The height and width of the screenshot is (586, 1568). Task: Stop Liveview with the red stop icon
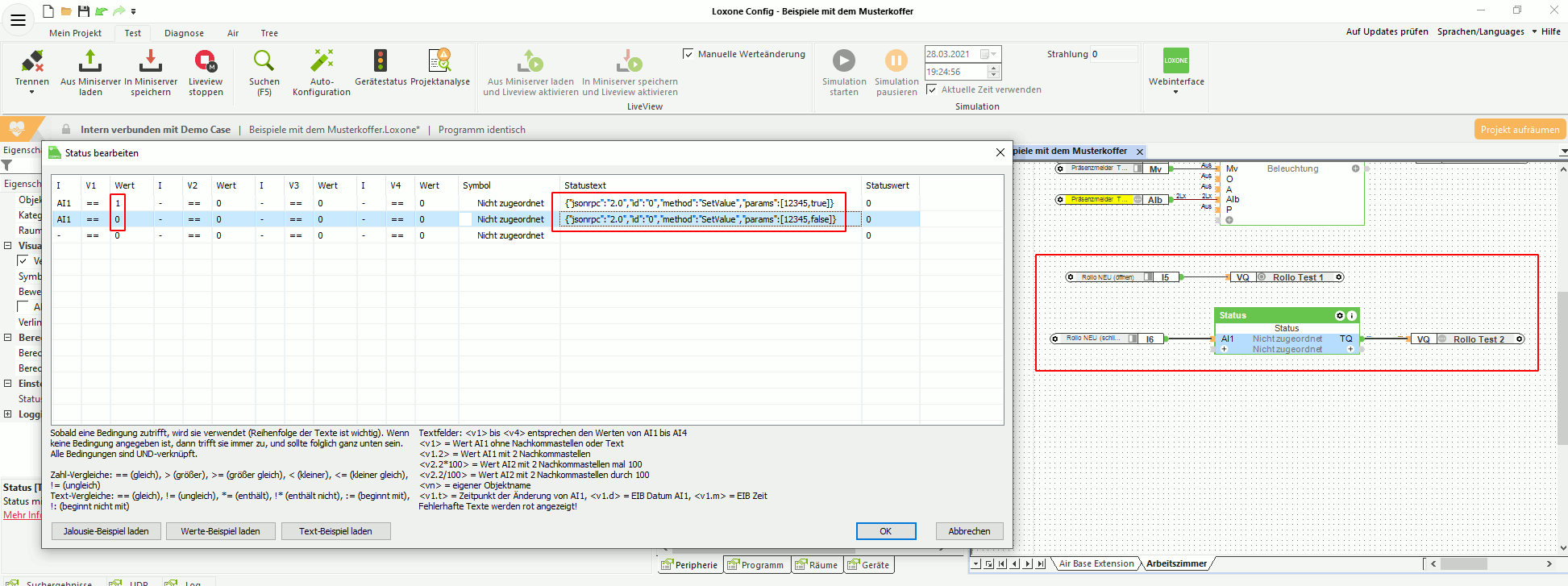[206, 60]
